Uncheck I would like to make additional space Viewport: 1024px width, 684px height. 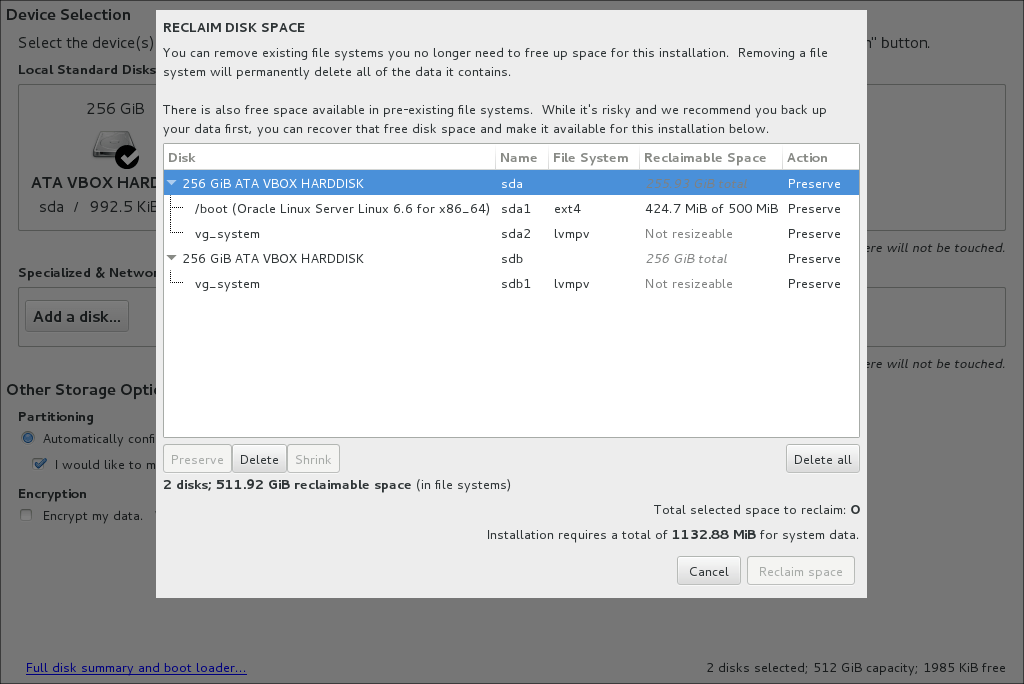coord(38,463)
